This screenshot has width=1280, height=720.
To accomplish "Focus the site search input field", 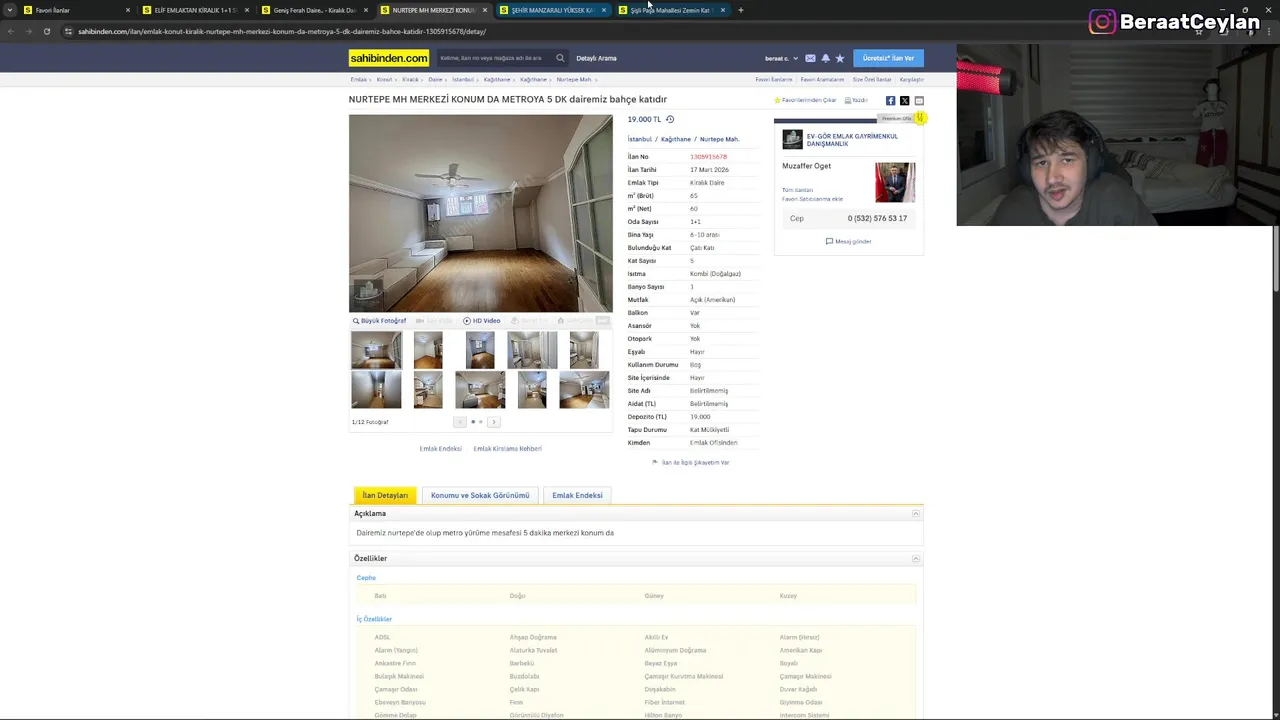I will (x=495, y=58).
